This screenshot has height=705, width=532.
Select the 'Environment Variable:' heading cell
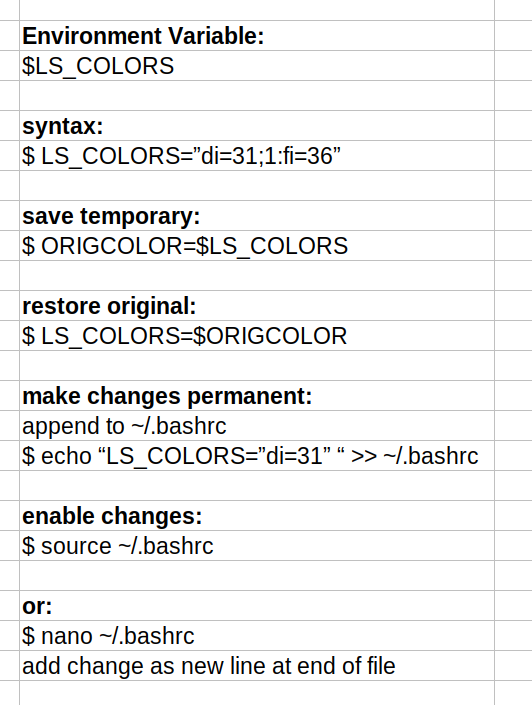257,36
